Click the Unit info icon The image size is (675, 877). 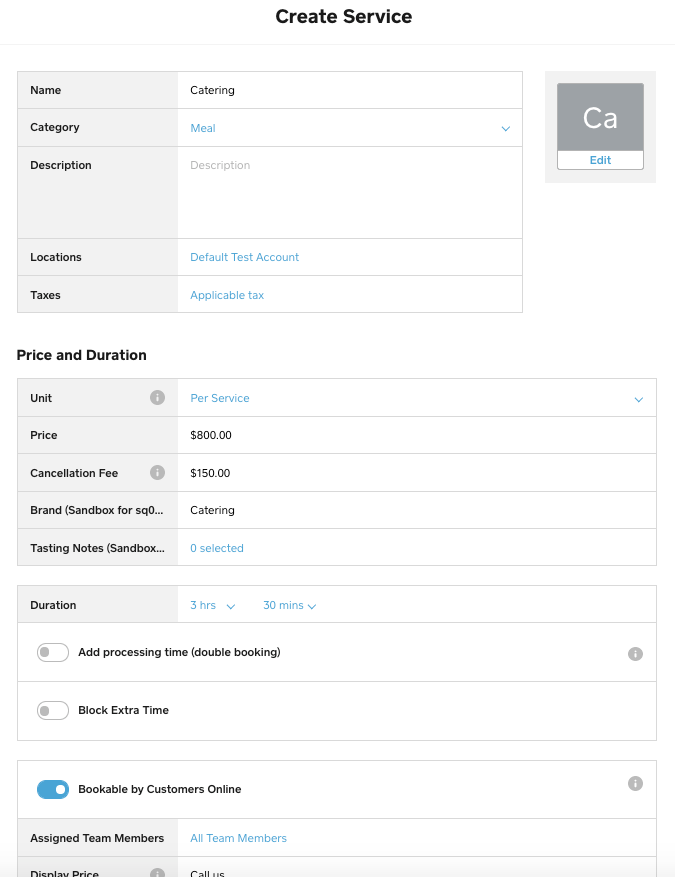[157, 398]
